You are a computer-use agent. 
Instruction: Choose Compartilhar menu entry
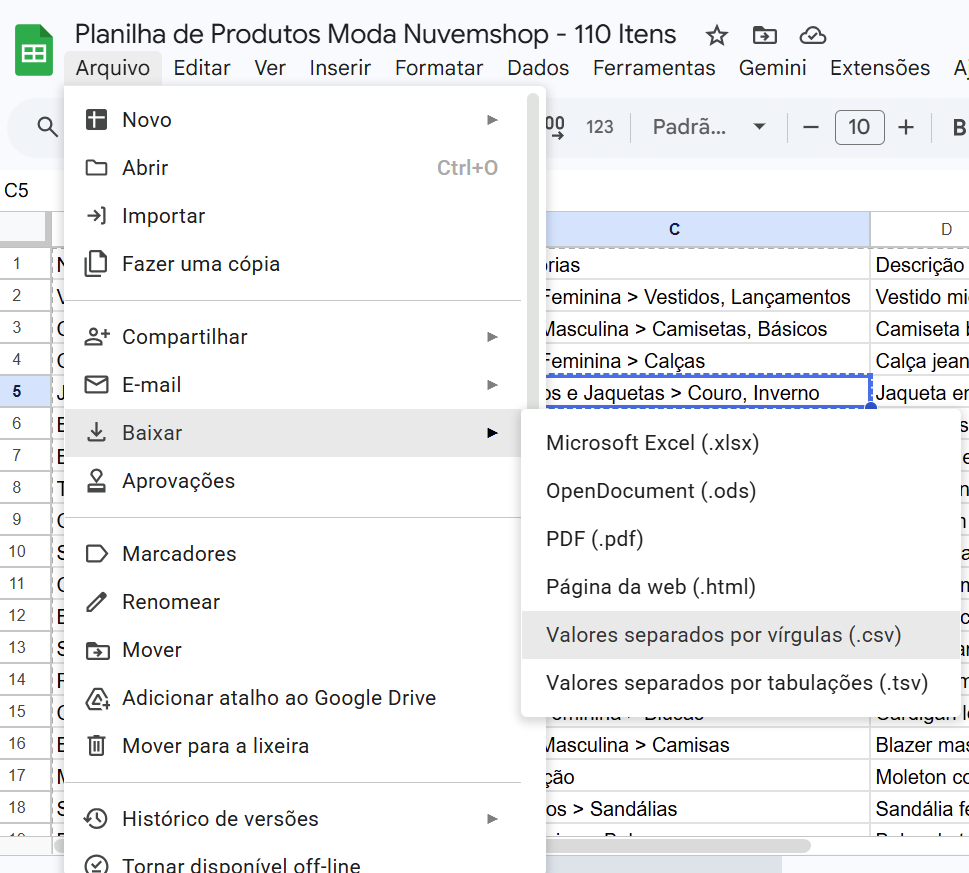293,337
